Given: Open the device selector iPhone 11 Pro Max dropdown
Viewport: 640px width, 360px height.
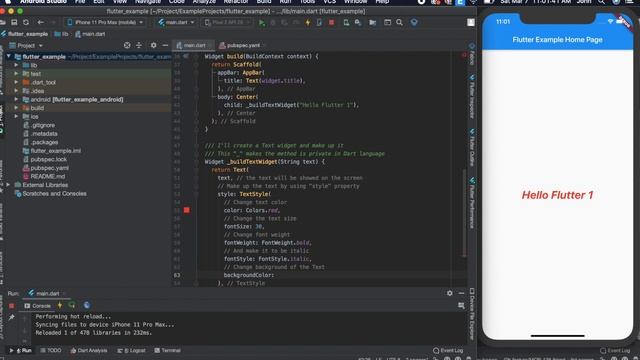Looking at the screenshot, I should point(105,22).
